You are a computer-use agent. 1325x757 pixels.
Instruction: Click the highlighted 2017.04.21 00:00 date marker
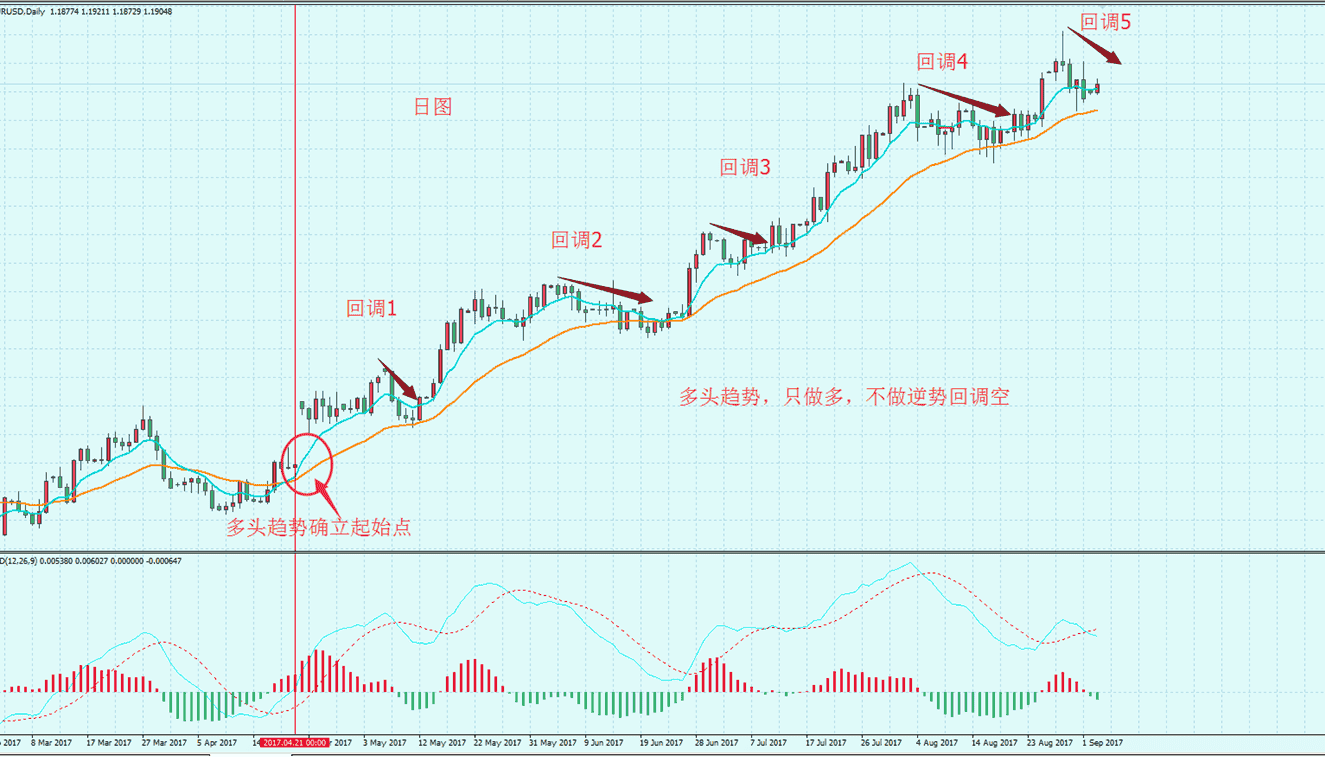tap(296, 743)
